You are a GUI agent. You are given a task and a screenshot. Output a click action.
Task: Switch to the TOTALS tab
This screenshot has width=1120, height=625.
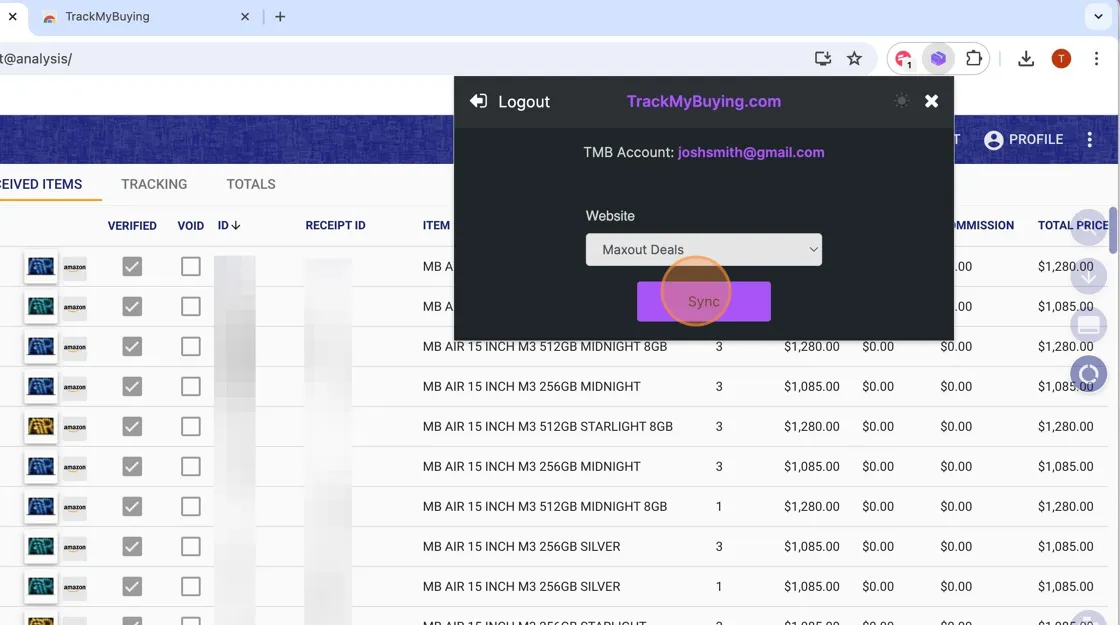coord(251,184)
